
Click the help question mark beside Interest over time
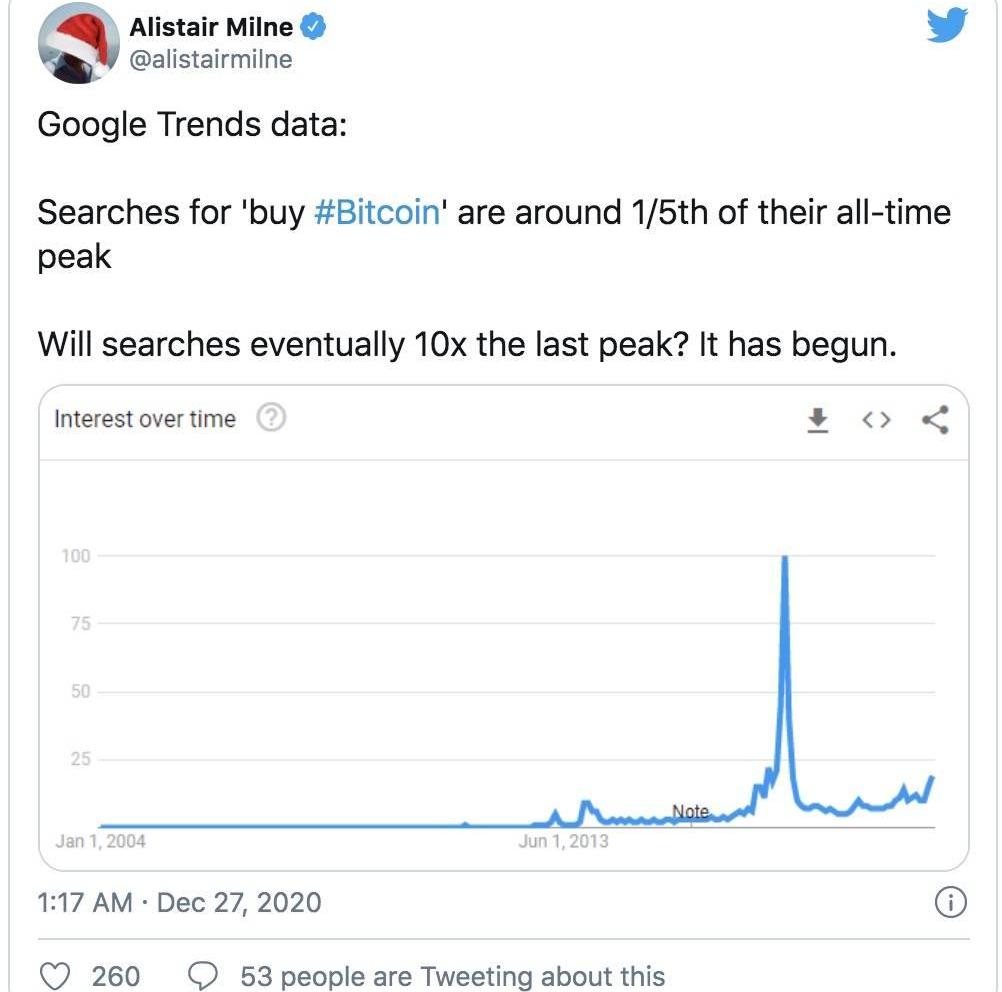click(271, 419)
